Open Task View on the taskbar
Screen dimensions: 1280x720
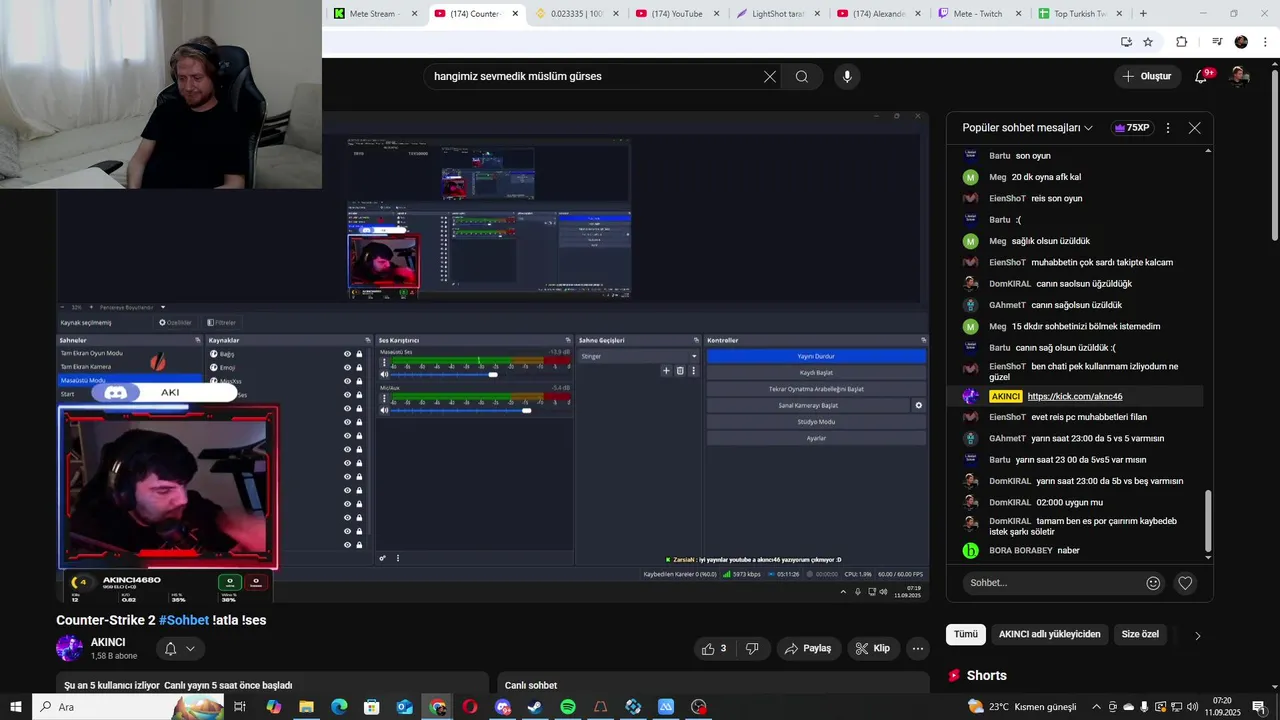point(240,707)
